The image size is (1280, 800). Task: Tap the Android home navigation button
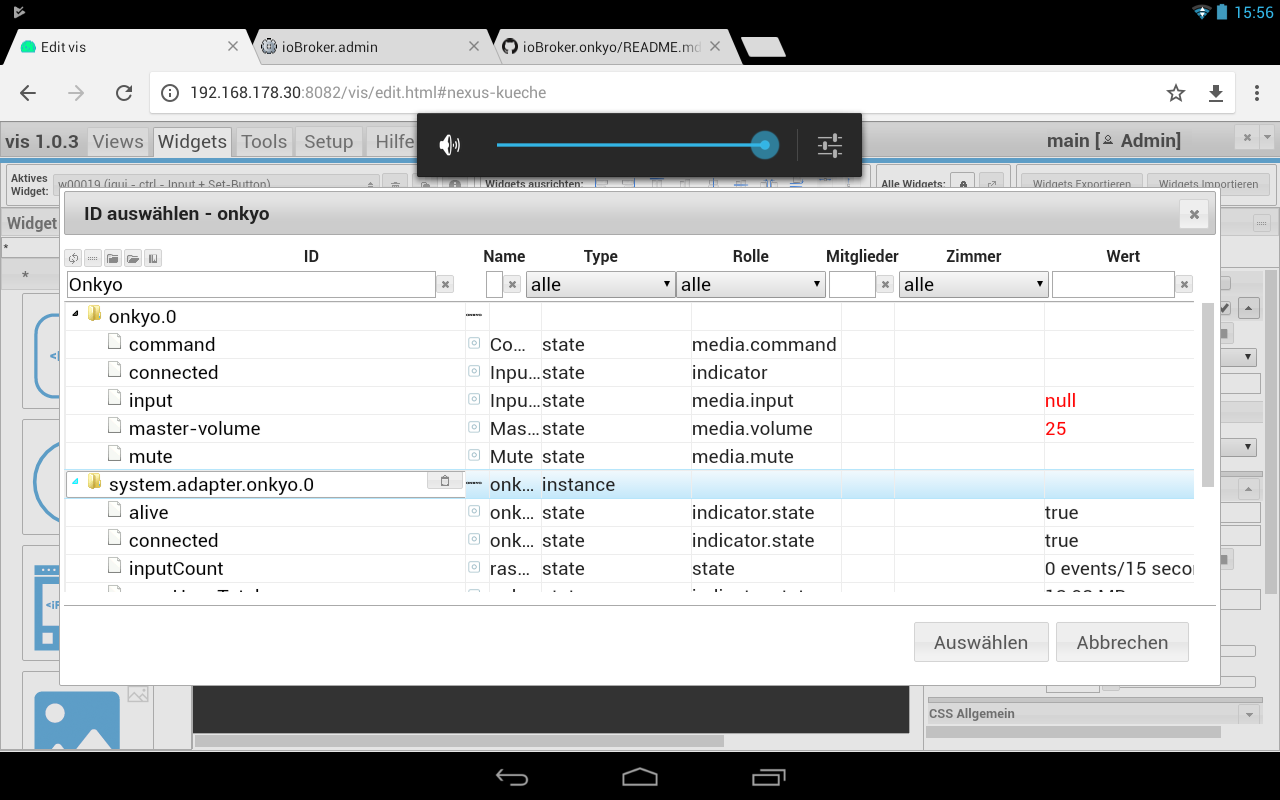click(x=640, y=777)
